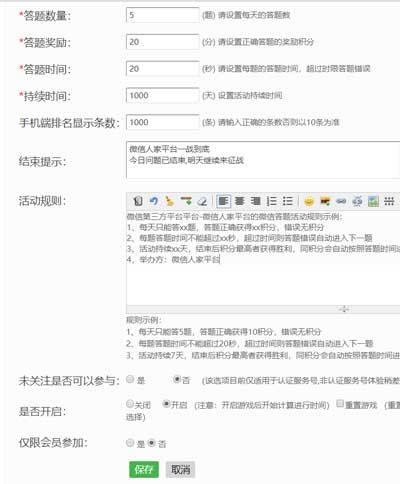Click example line starting 1、每天只能答5题
Image resolution: width=400 pixels, height=484 pixels.
click(x=223, y=332)
